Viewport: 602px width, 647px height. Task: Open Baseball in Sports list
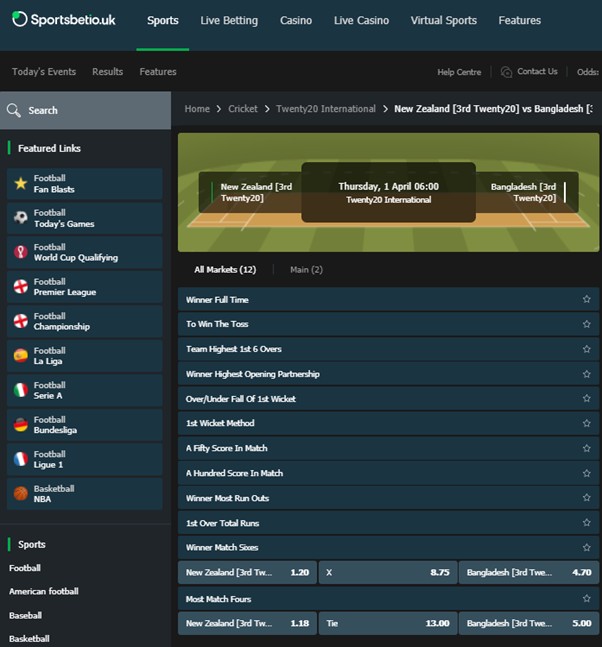pyautogui.click(x=25, y=615)
